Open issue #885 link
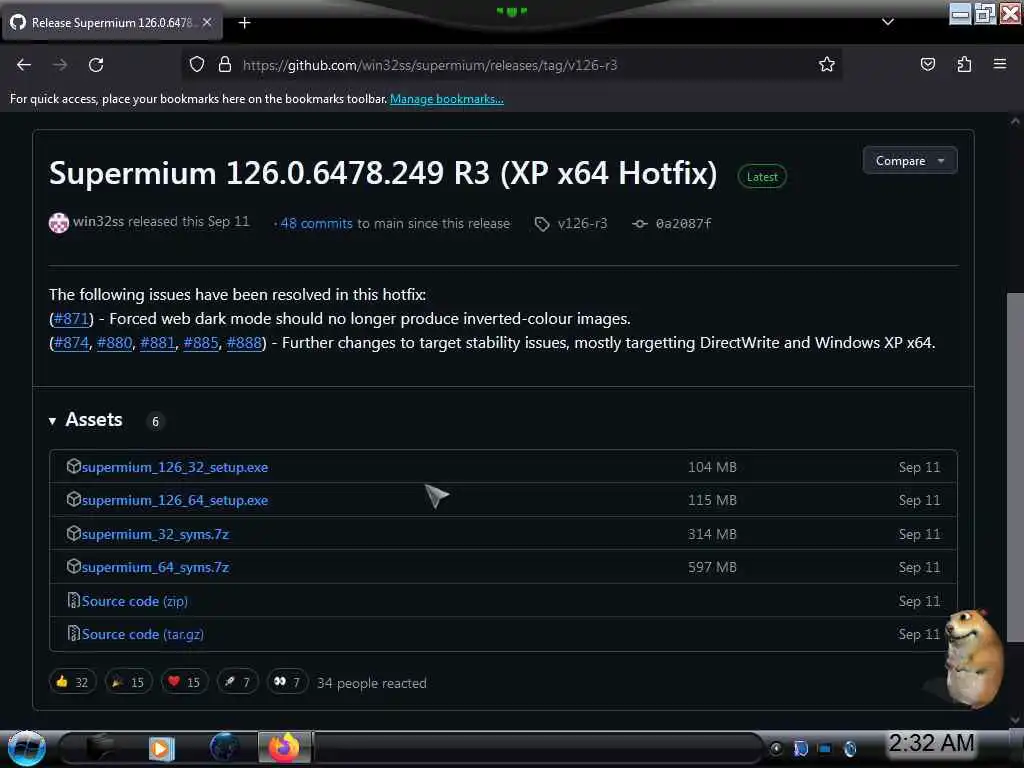Screen dimensions: 1024x768 click(x=200, y=343)
